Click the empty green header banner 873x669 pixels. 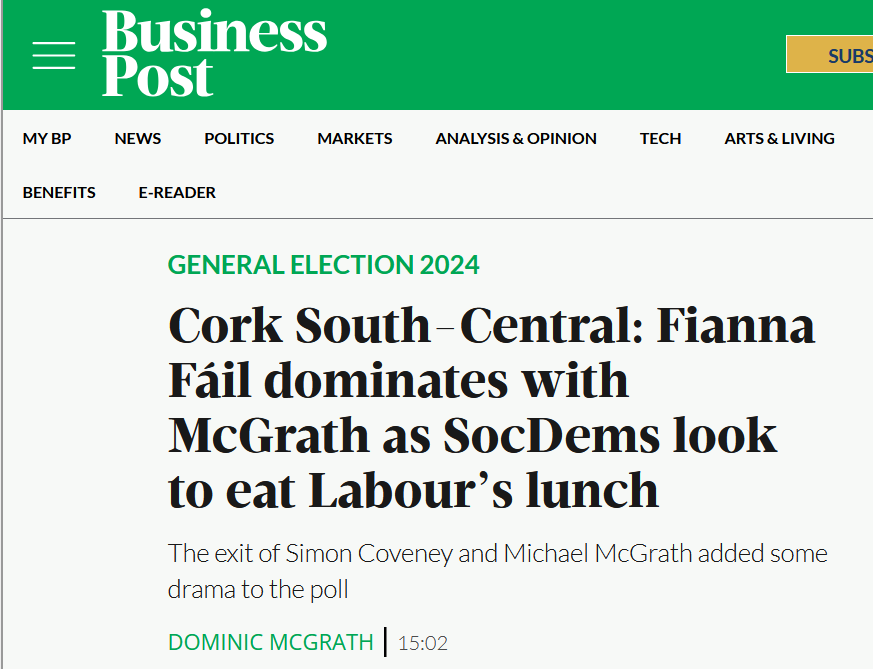pyautogui.click(x=550, y=55)
